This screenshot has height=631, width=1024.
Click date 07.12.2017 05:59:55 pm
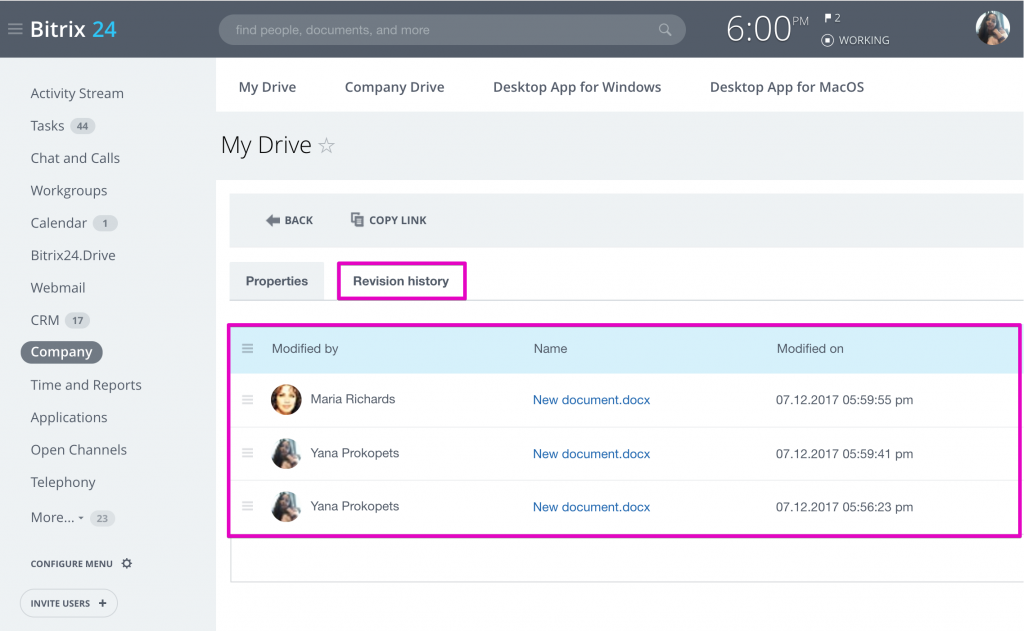pos(844,400)
